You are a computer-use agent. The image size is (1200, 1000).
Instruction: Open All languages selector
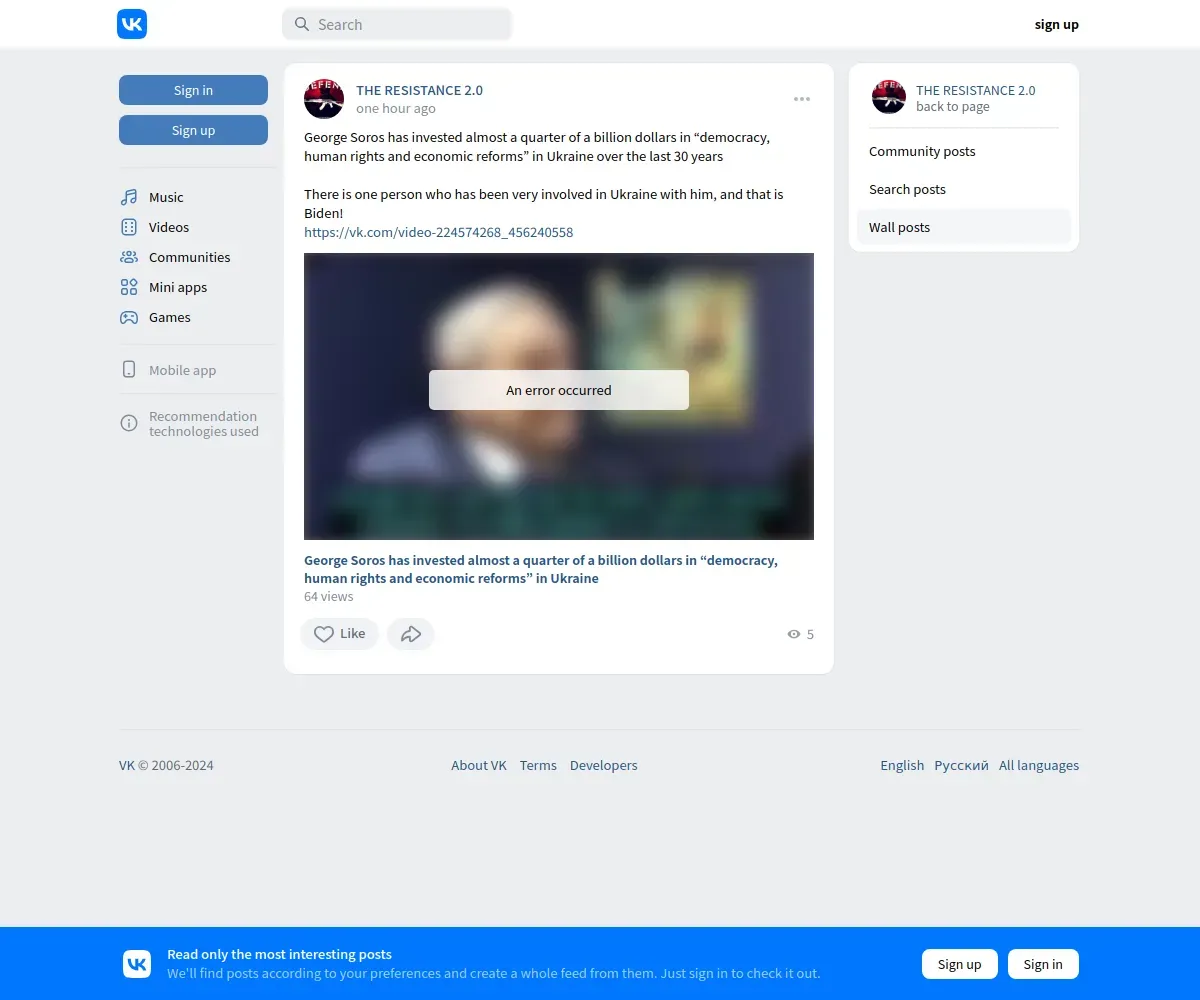point(1039,765)
